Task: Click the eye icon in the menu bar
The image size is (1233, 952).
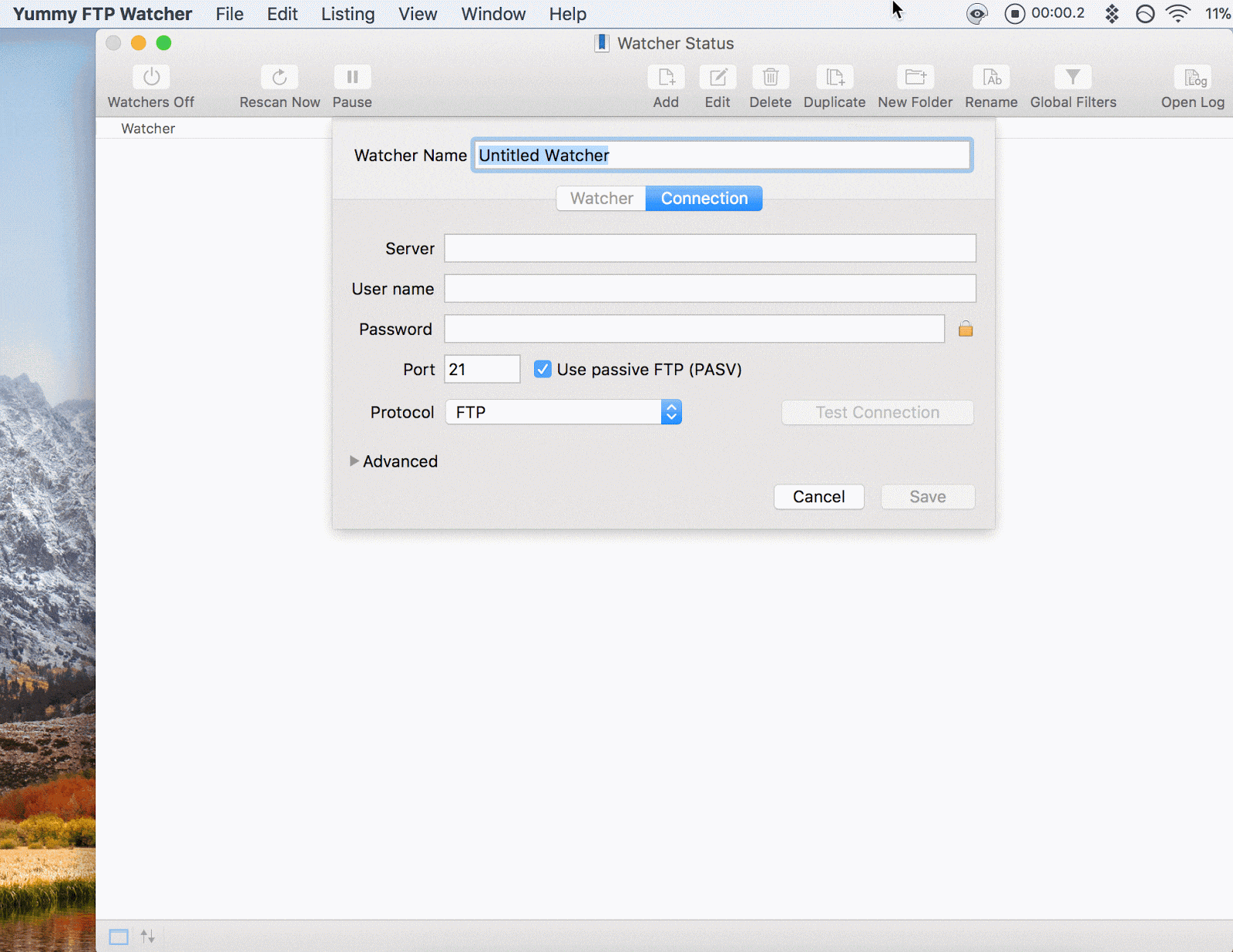Action: point(977,14)
